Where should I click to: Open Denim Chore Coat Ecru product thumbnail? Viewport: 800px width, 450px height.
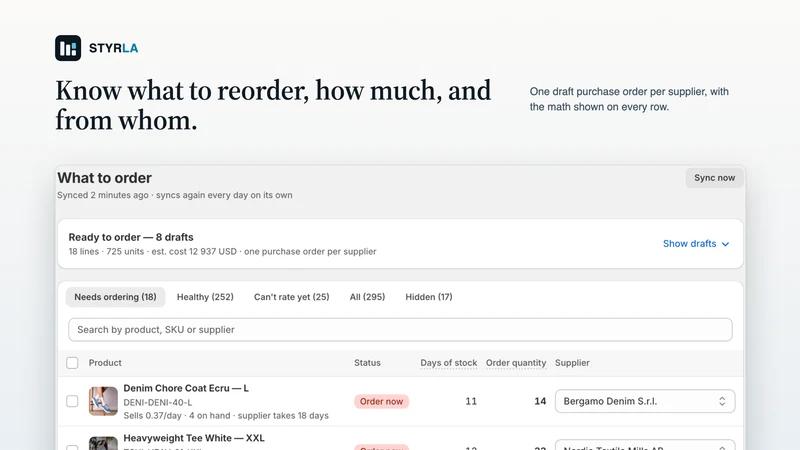click(x=103, y=401)
